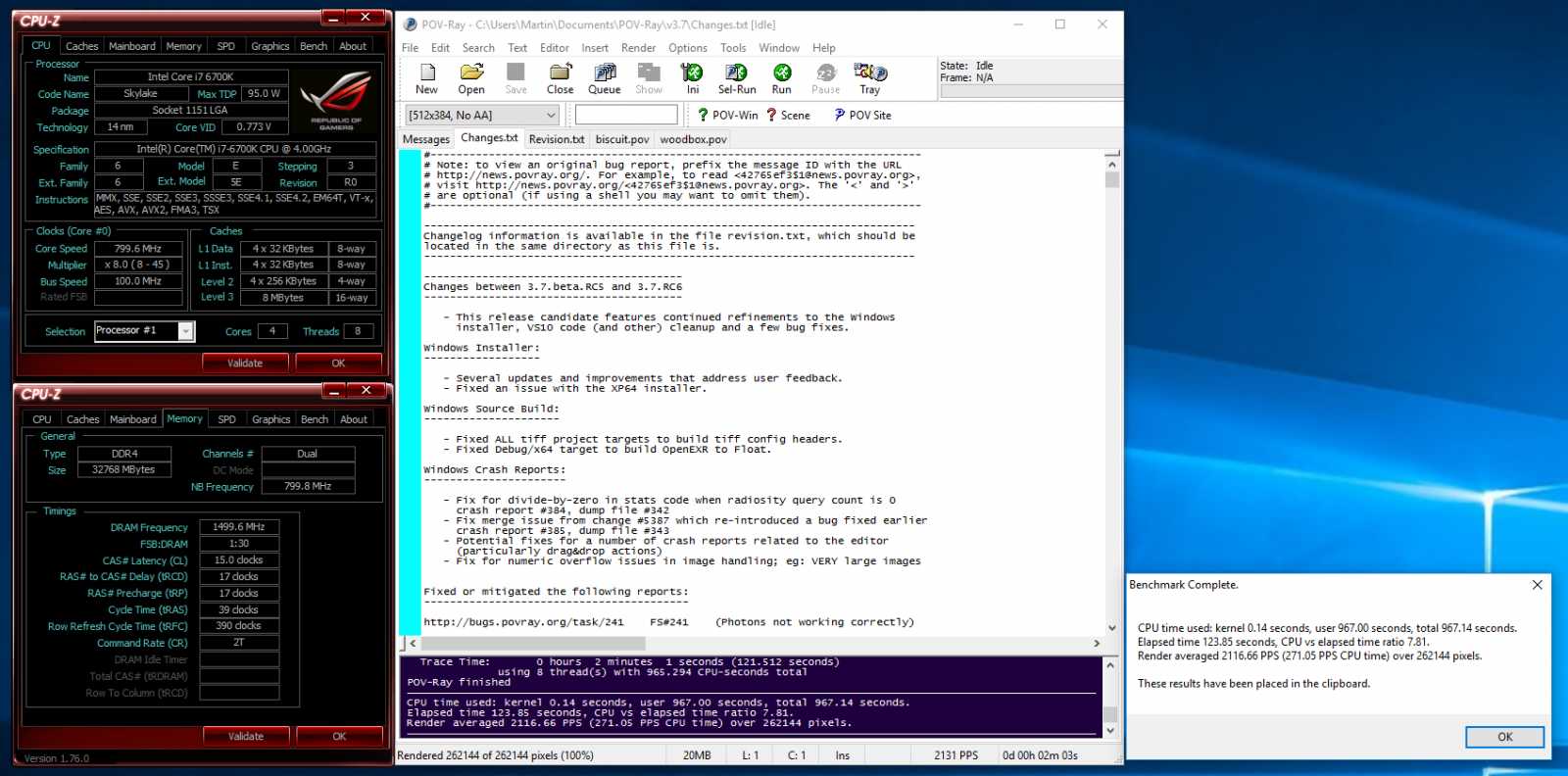Switch to the biscuit.pov tab
This screenshot has width=1568, height=776.
(622, 139)
